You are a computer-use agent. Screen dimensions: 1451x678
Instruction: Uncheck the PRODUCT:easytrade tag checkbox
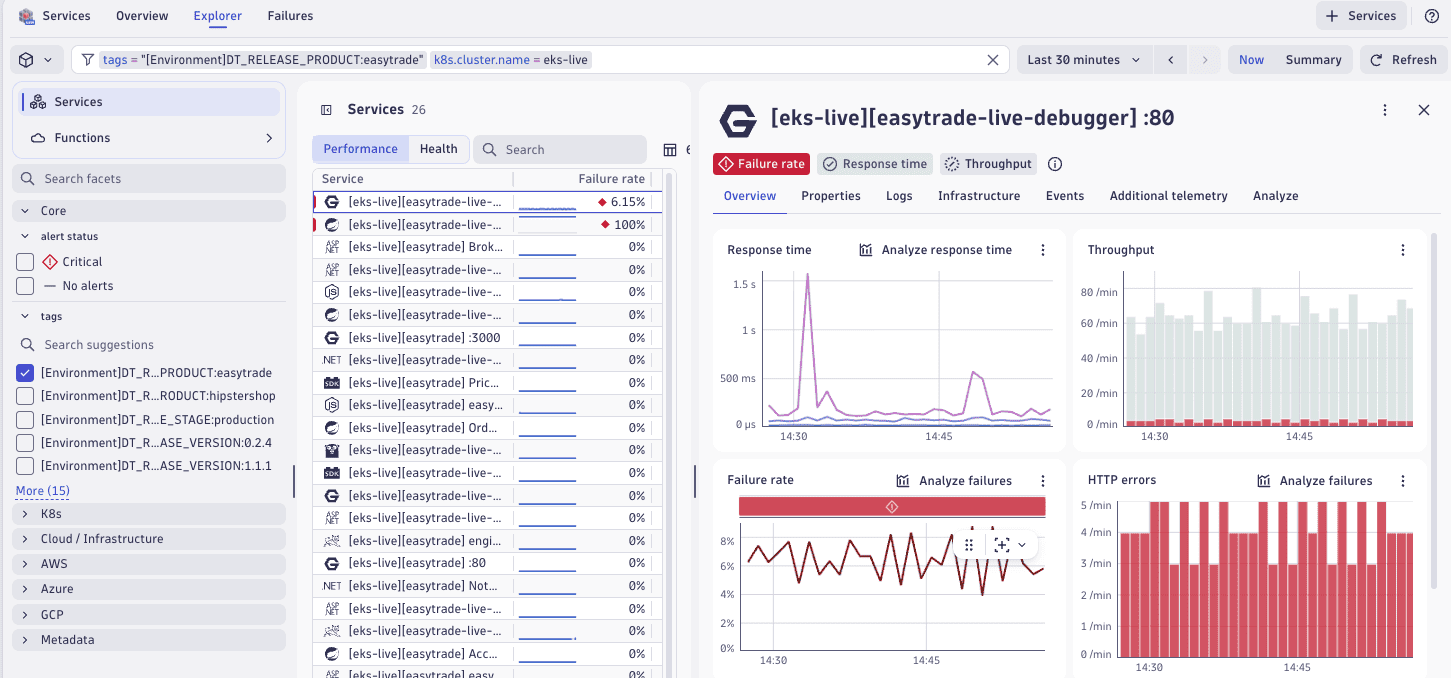click(25, 373)
